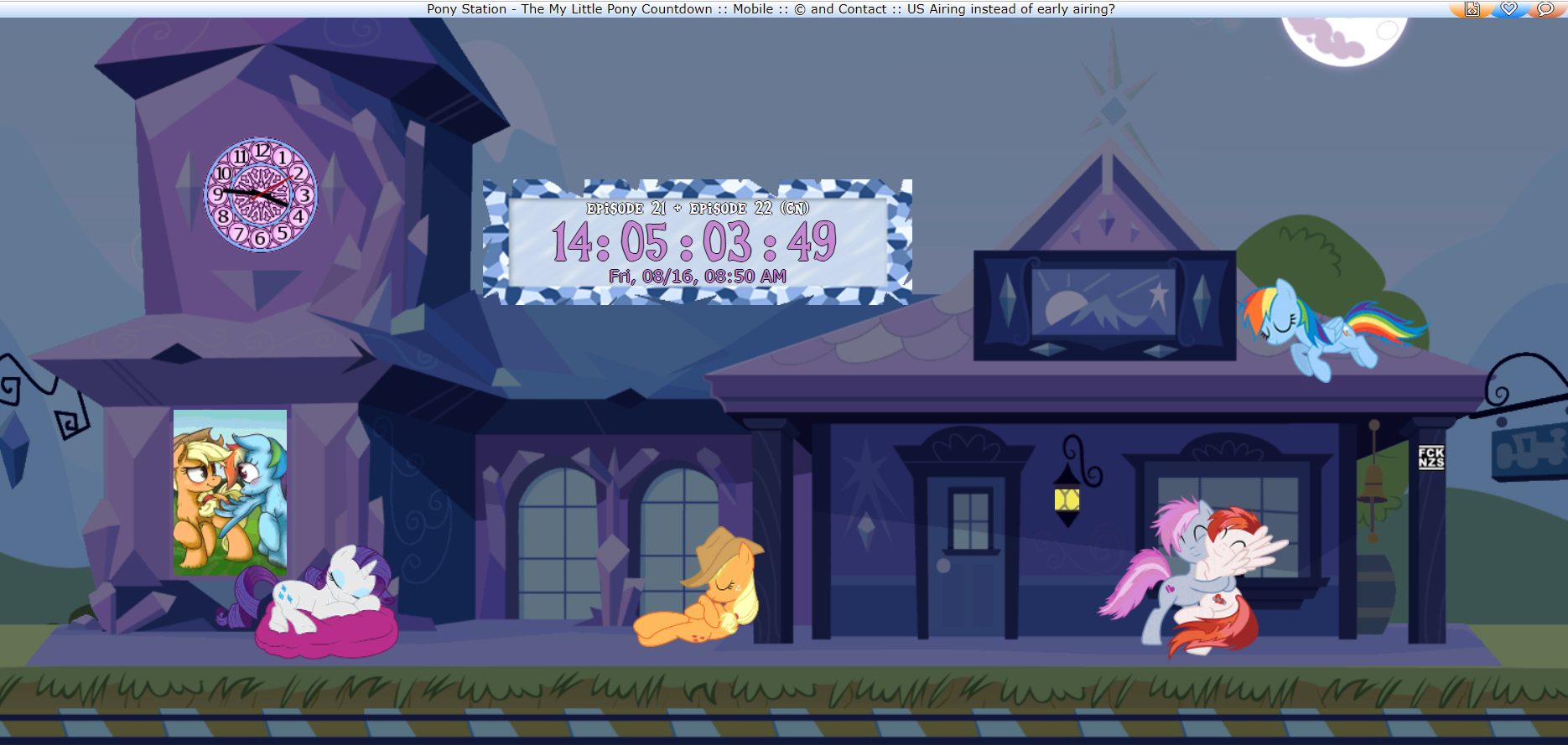Click the date text 'Fri, 08/16, 08:50 AM'
Screen dimensions: 1568x745
click(x=698, y=277)
